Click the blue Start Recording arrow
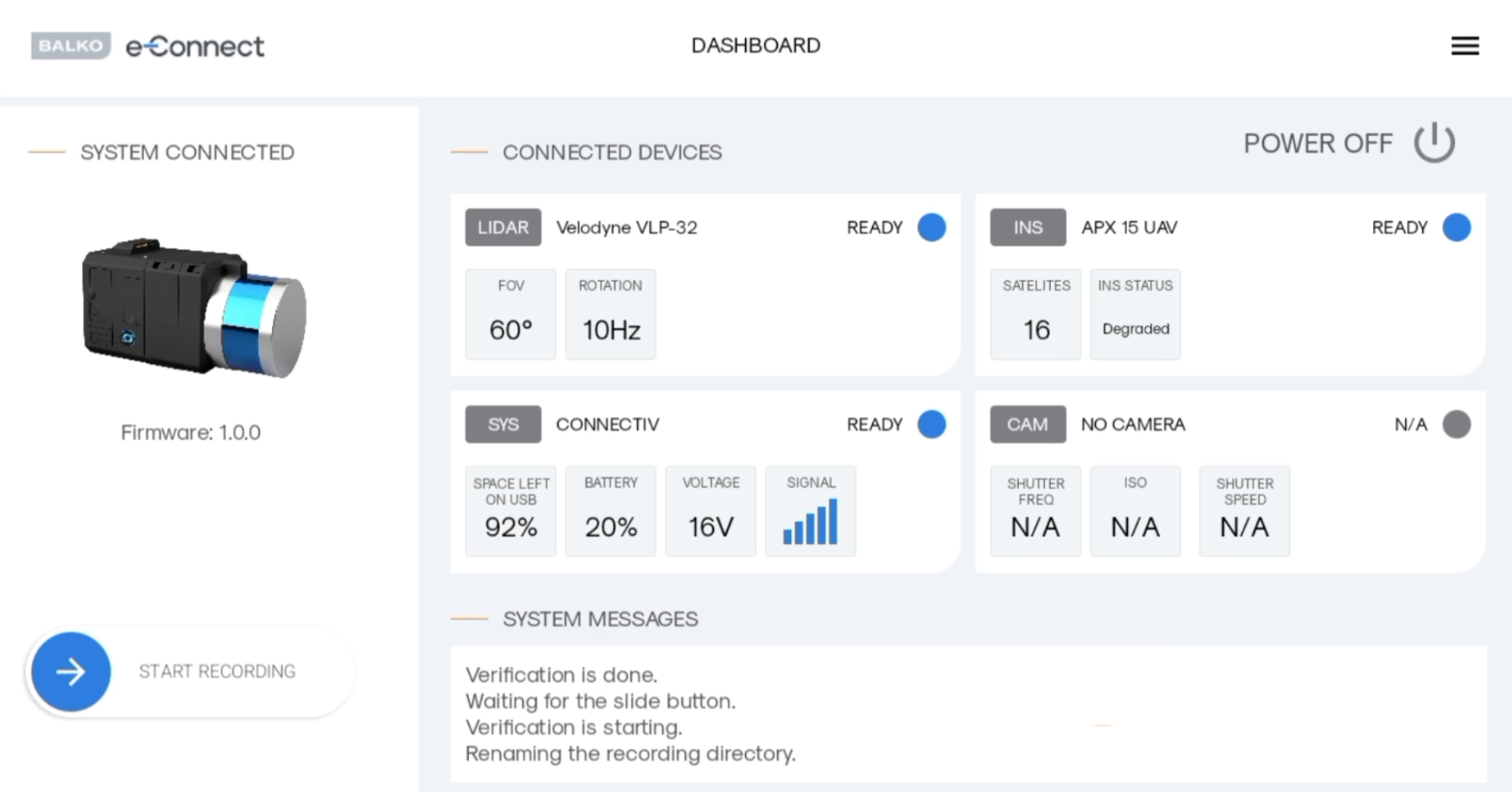The image size is (1512, 792). (x=70, y=671)
